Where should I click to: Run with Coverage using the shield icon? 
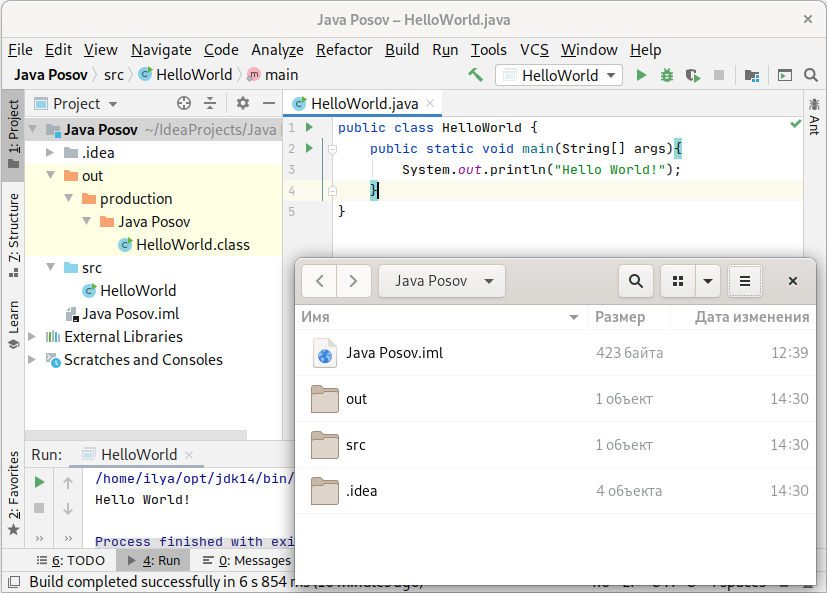(693, 75)
